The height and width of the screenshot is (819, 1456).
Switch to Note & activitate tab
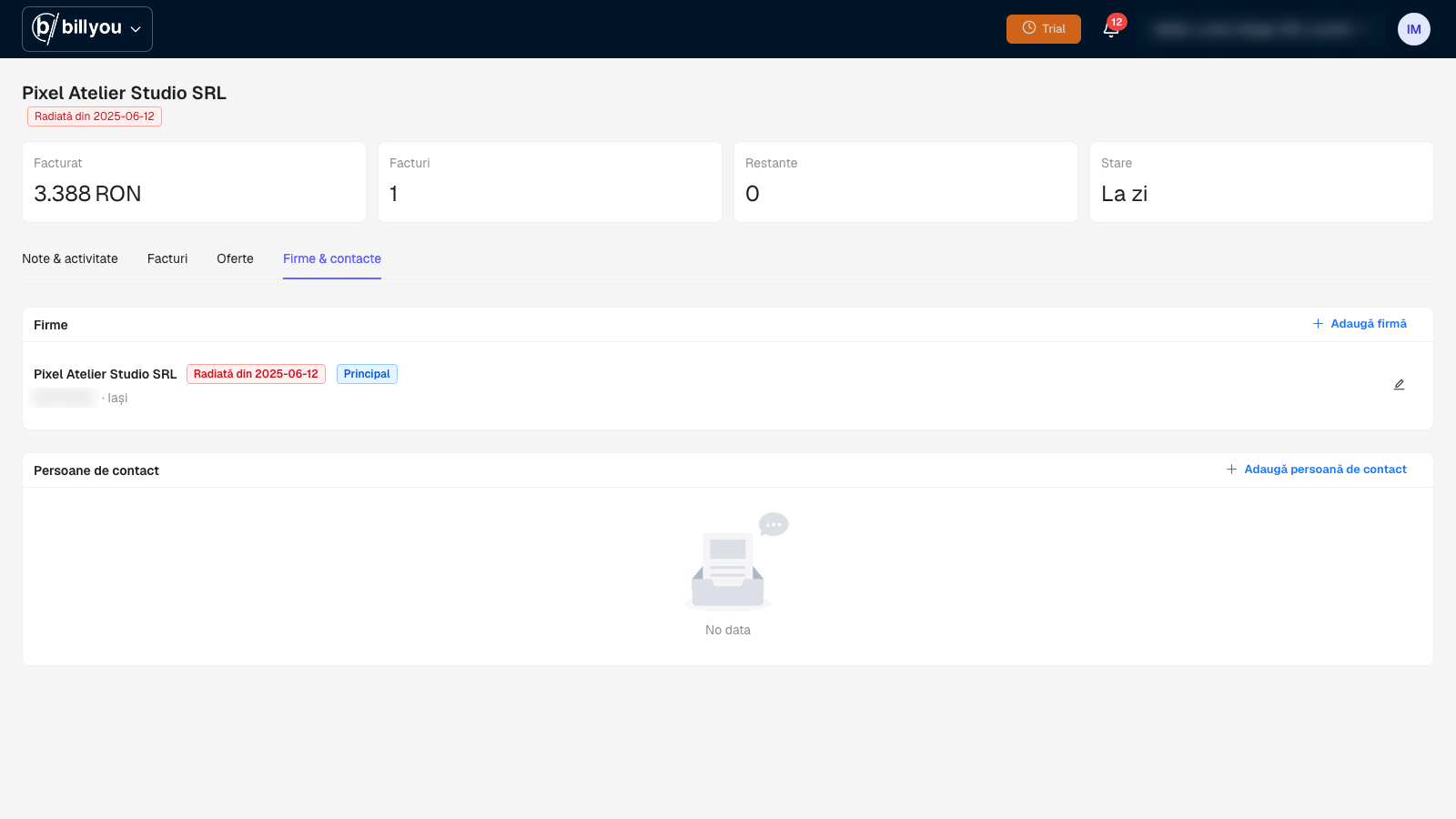(x=70, y=258)
